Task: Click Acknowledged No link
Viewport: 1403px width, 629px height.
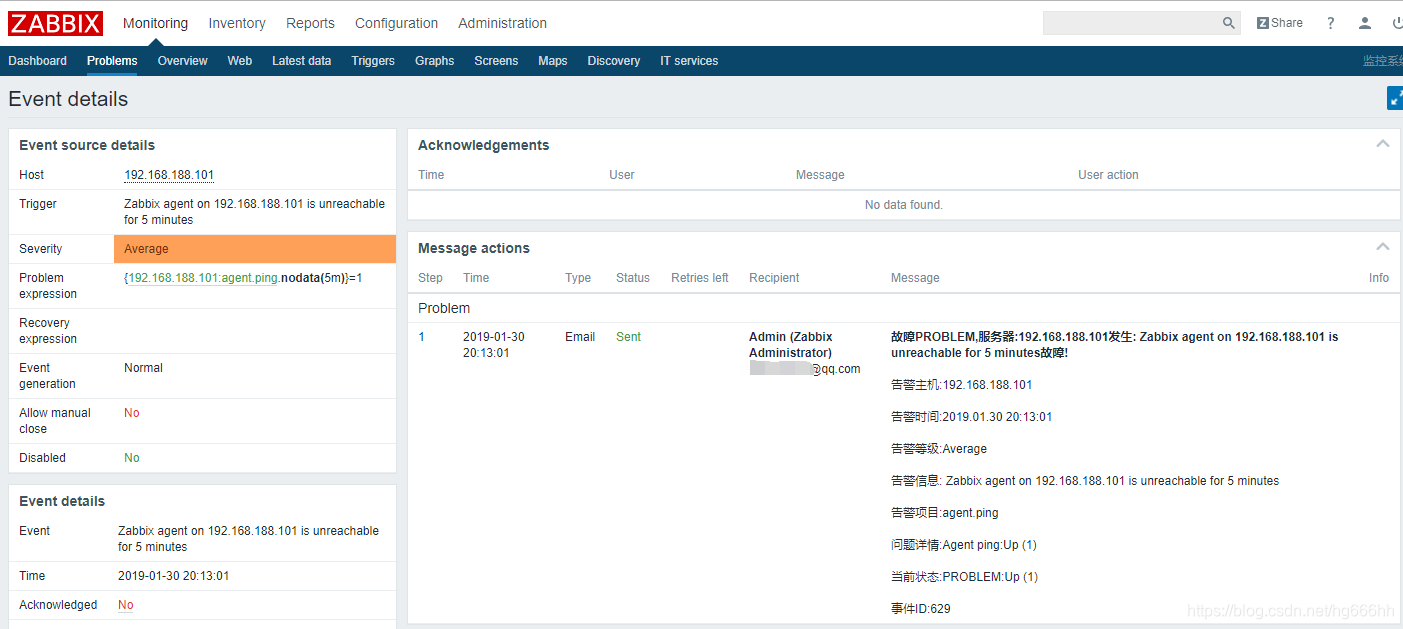Action: (x=126, y=605)
